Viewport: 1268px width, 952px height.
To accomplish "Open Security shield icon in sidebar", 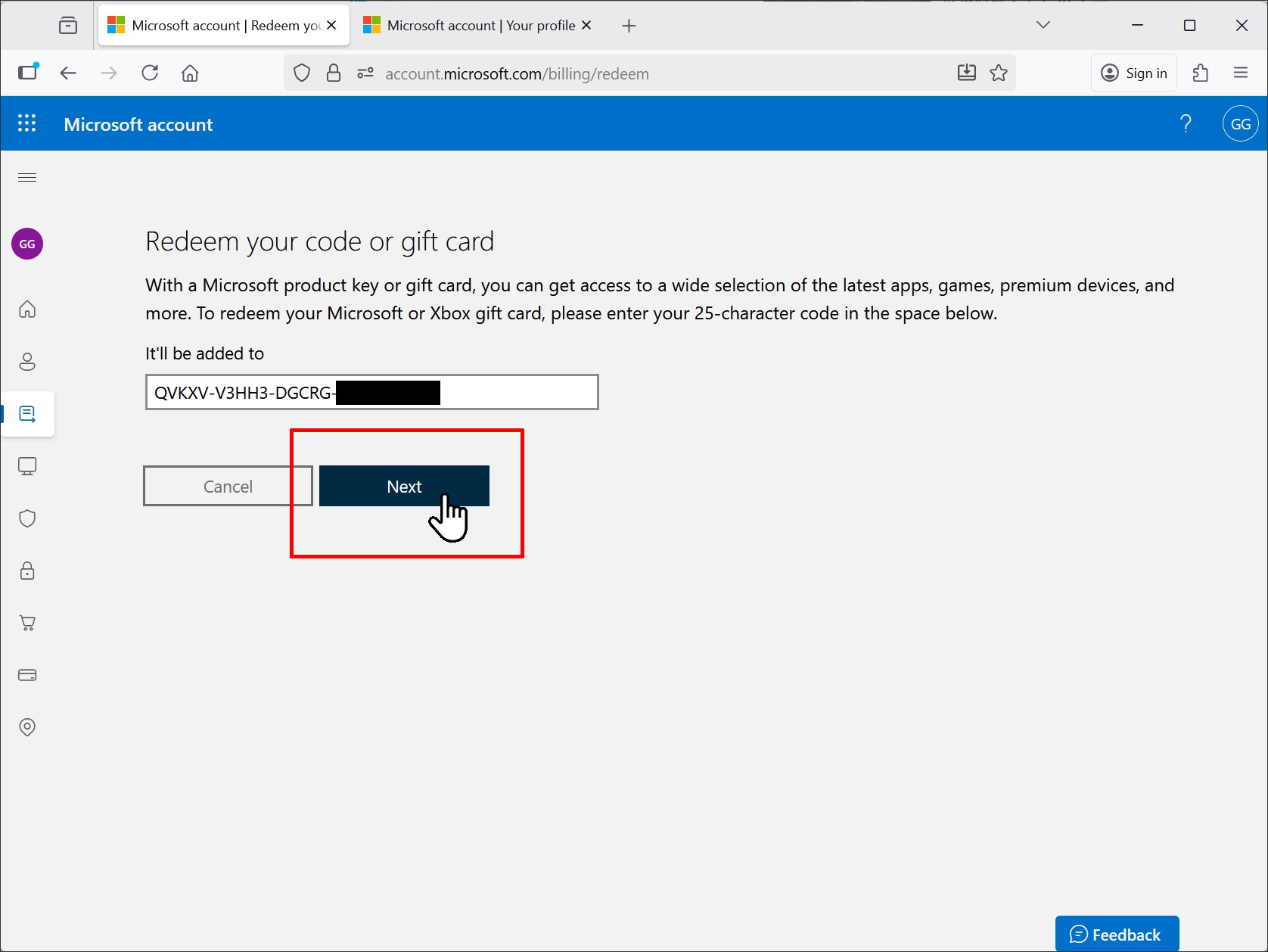I will tap(27, 518).
